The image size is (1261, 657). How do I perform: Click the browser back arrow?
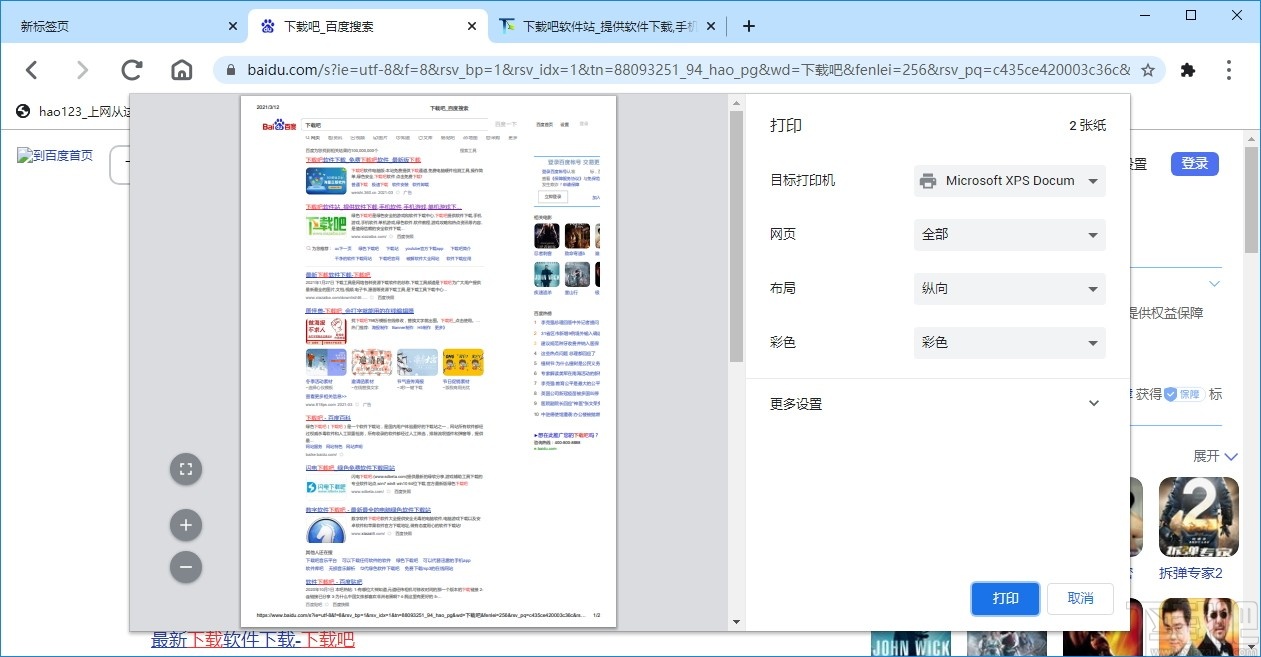(31, 70)
